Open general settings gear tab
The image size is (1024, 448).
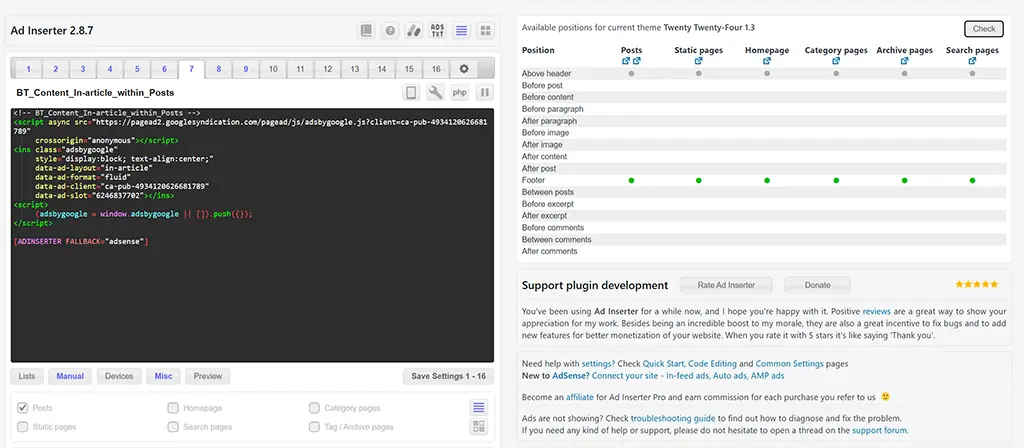click(463, 69)
